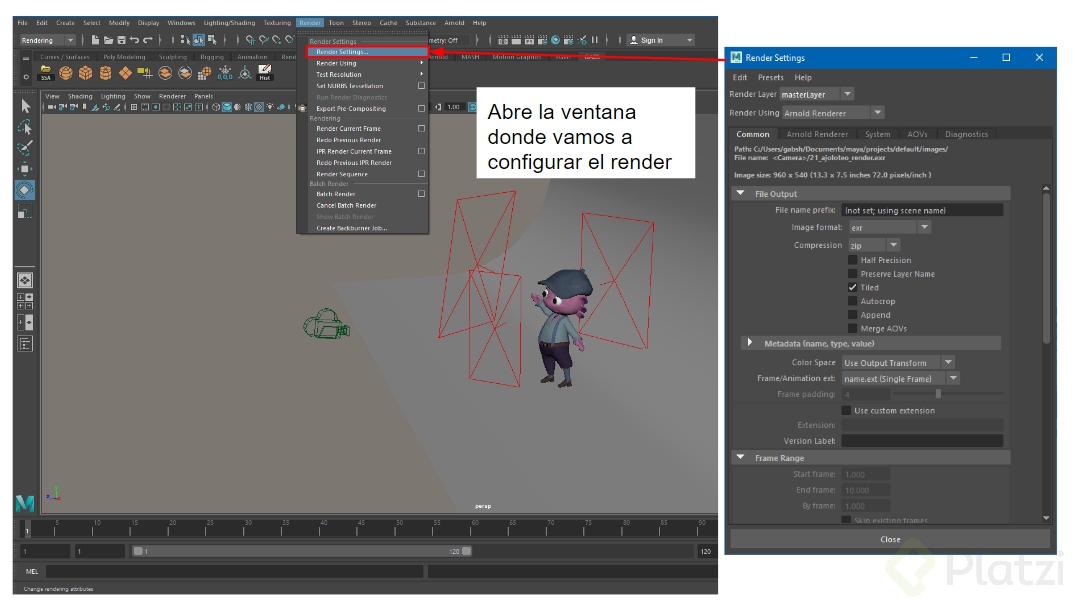Screen dimensions: 1075x604
Task: Select the Lasso Select tool
Action: tap(25, 127)
